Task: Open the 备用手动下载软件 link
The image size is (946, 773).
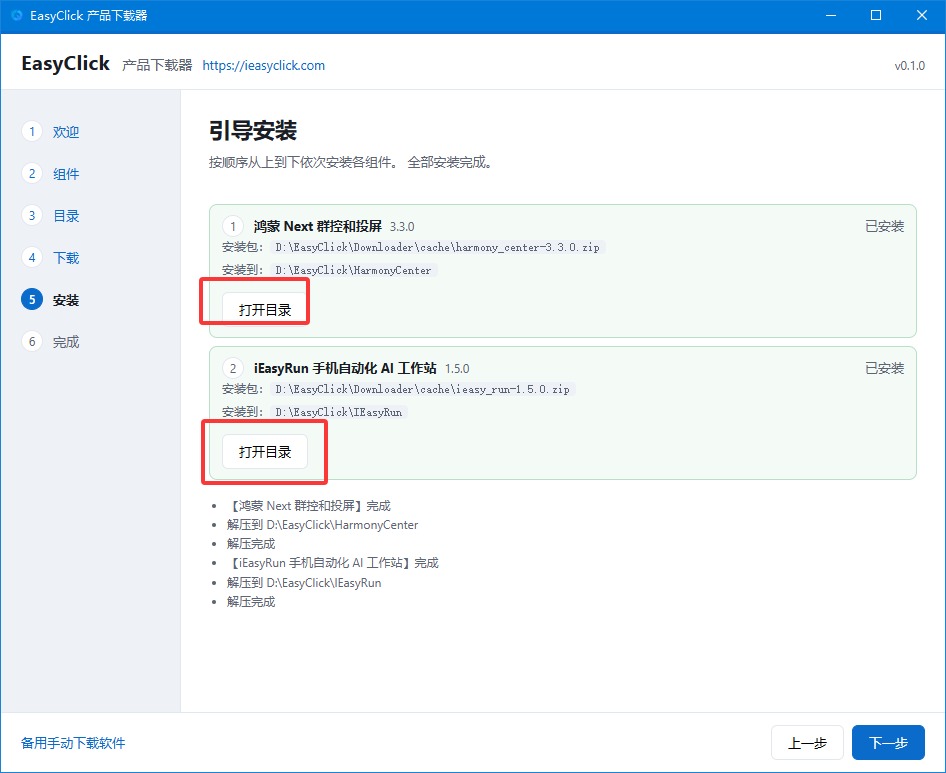Action: pos(73,743)
